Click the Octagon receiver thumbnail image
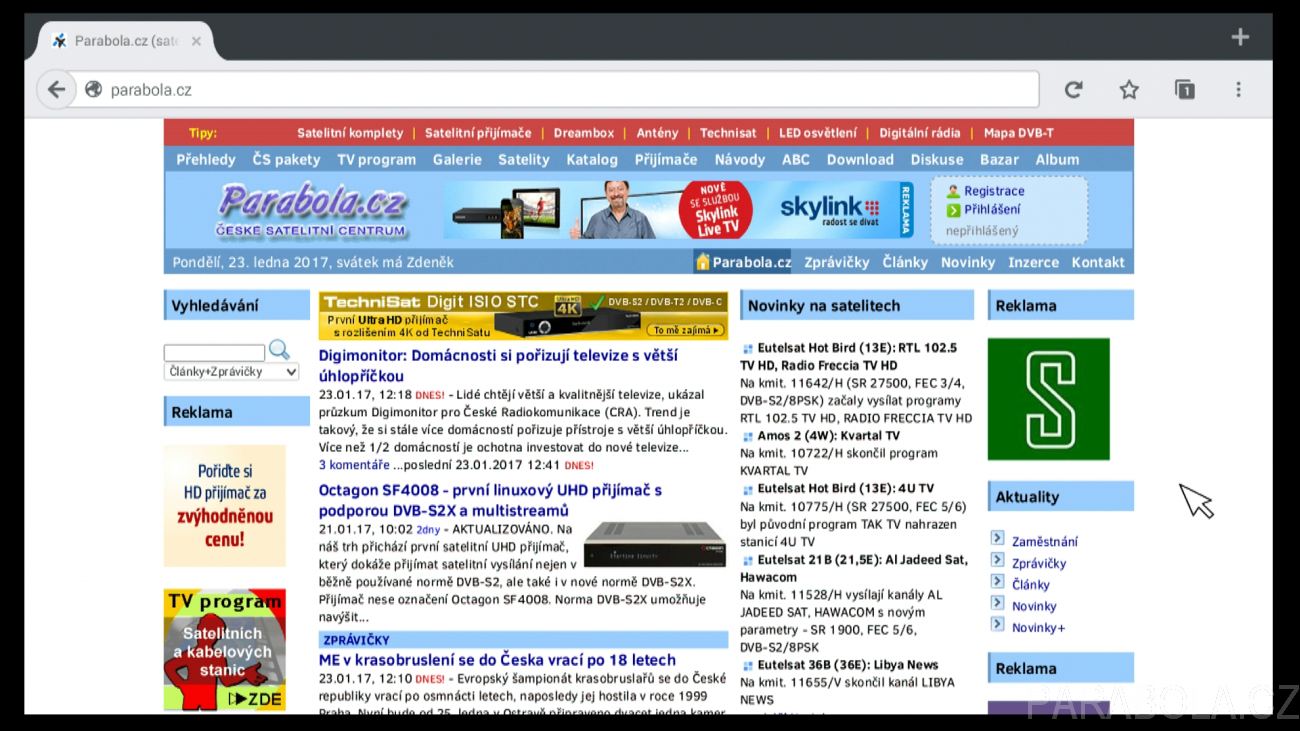The height and width of the screenshot is (731, 1300). (654, 544)
